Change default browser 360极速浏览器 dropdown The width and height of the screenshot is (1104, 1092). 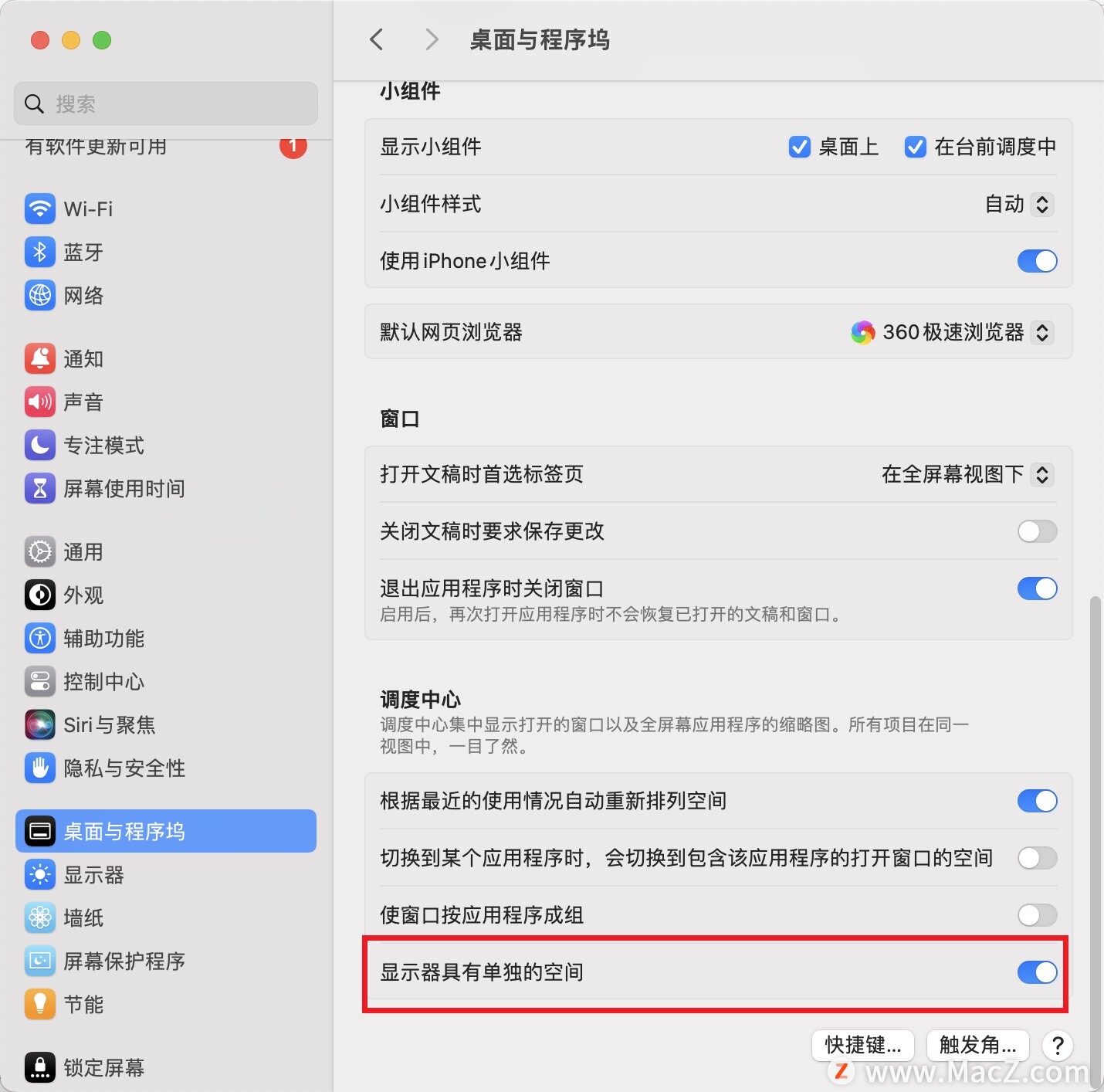[x=952, y=332]
